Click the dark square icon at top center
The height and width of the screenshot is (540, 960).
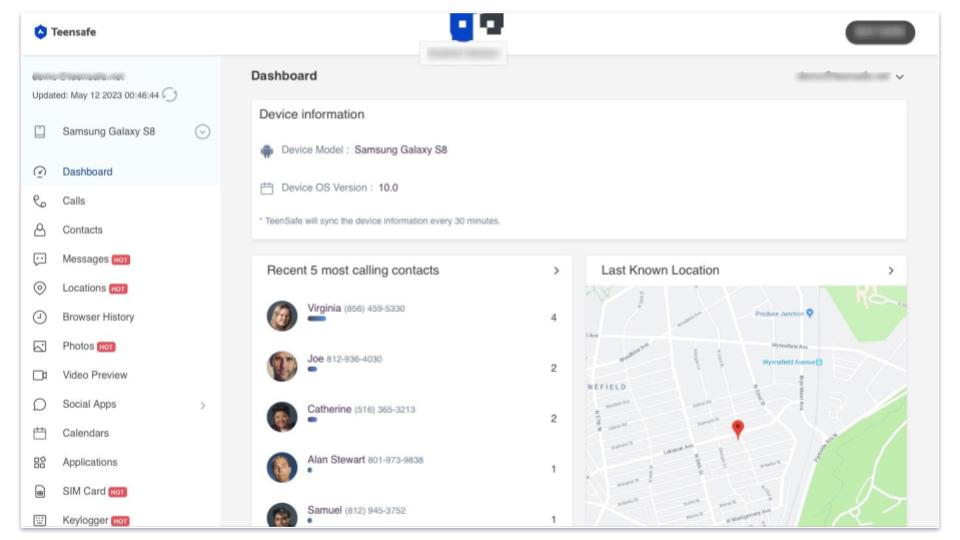pos(491,24)
